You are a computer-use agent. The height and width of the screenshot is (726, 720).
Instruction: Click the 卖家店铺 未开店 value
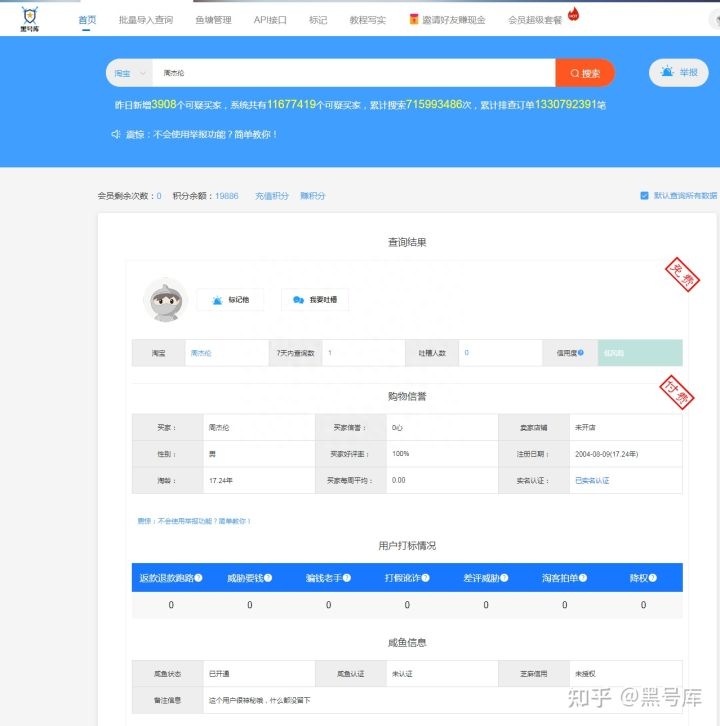click(x=585, y=427)
